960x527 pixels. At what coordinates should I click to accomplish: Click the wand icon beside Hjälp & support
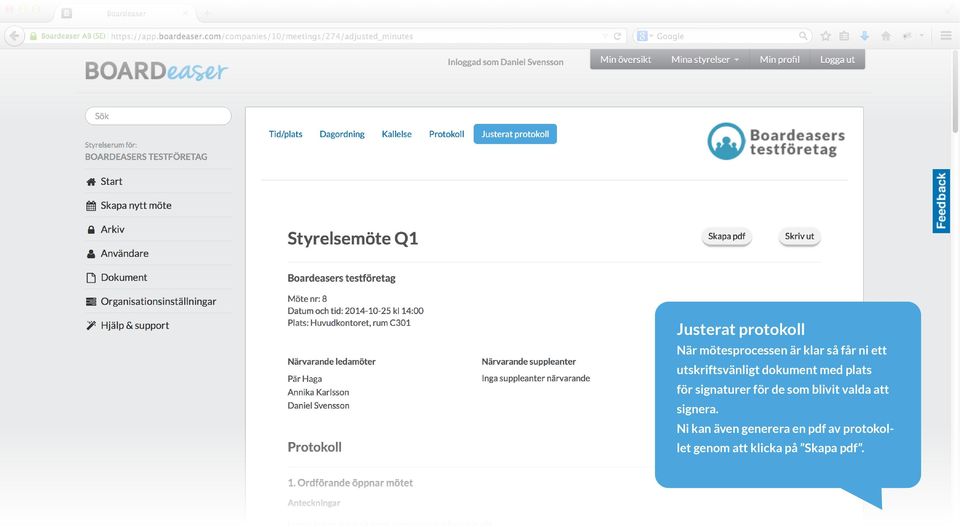(91, 326)
